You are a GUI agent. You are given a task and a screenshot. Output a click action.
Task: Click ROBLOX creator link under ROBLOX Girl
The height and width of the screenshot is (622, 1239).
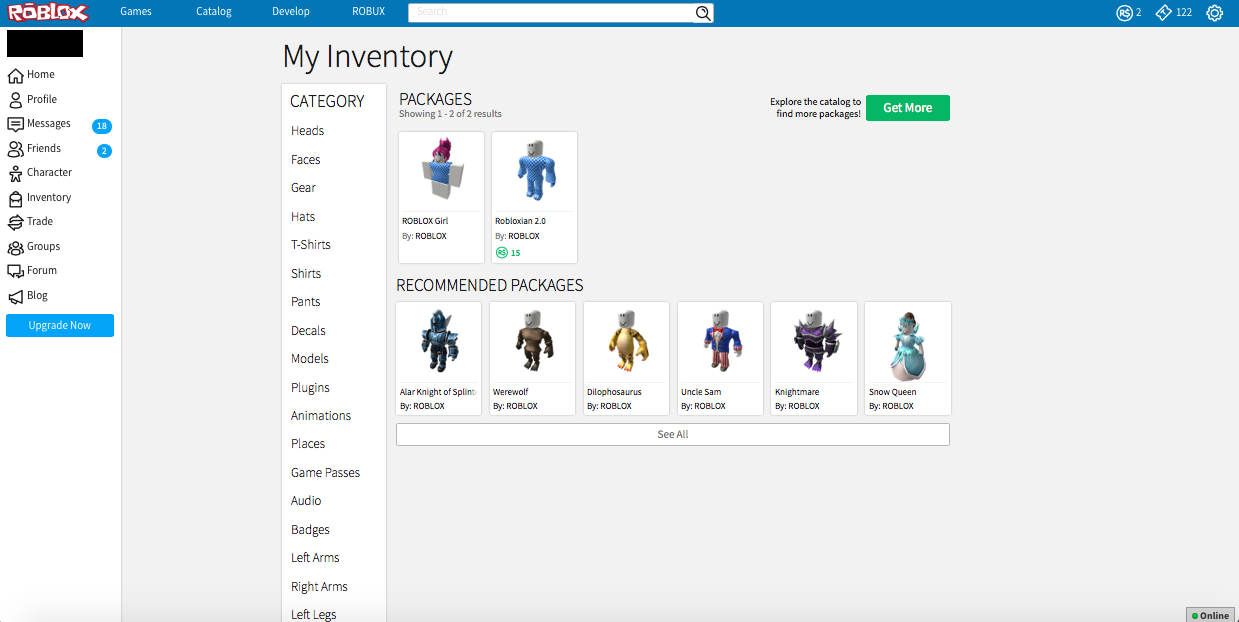pos(431,237)
